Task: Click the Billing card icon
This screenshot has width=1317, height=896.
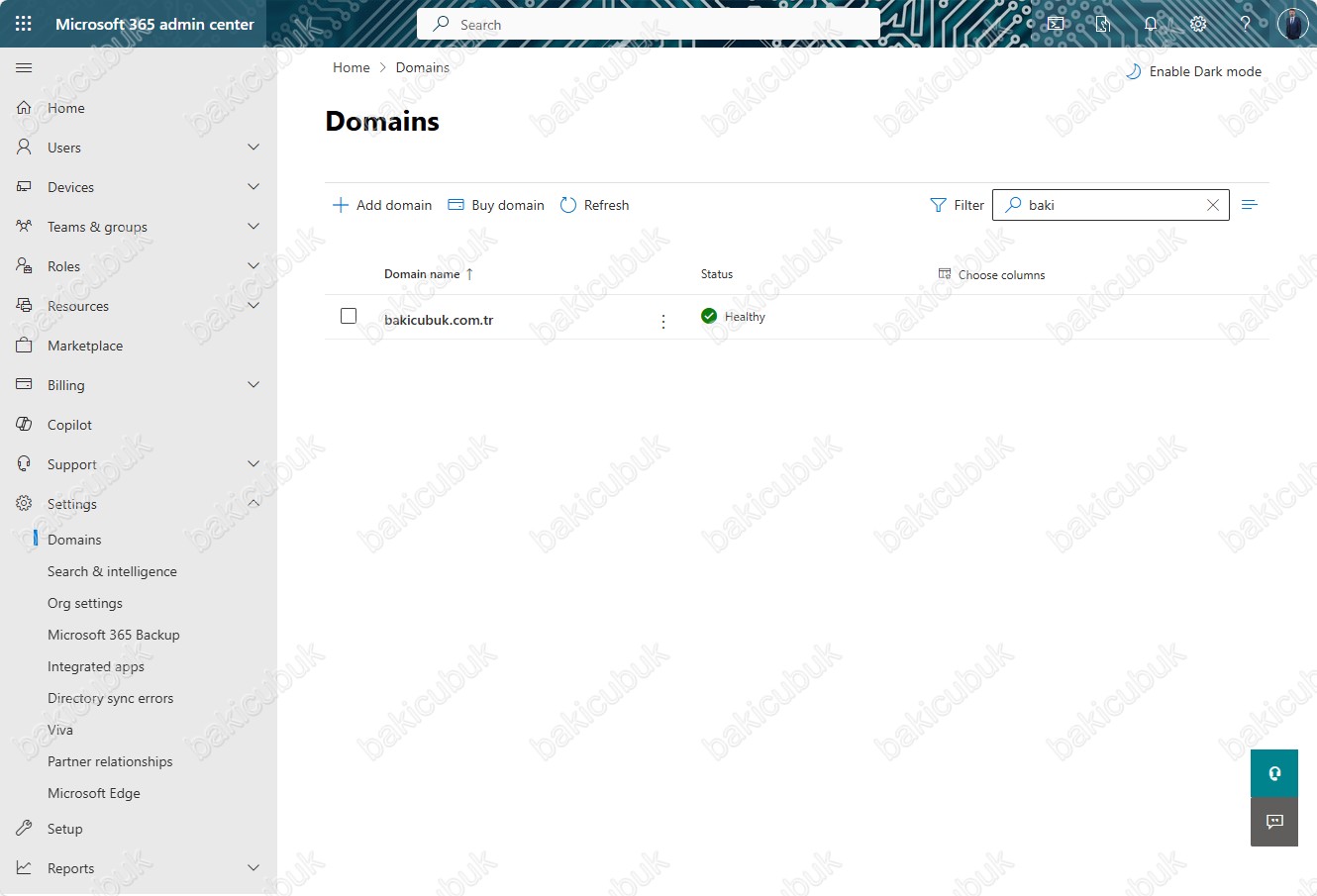Action: point(24,384)
